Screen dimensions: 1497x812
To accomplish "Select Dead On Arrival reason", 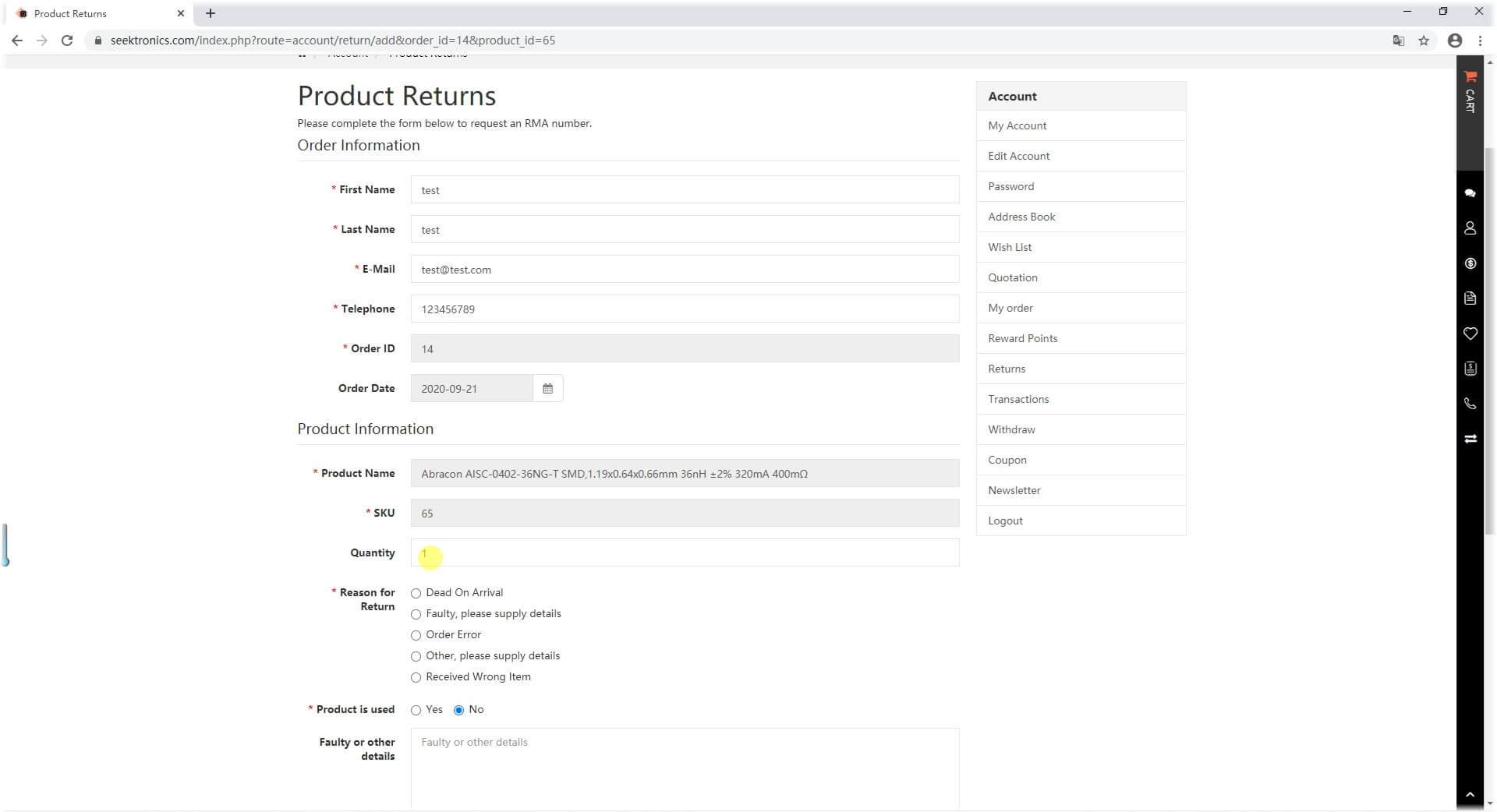I will [416, 593].
